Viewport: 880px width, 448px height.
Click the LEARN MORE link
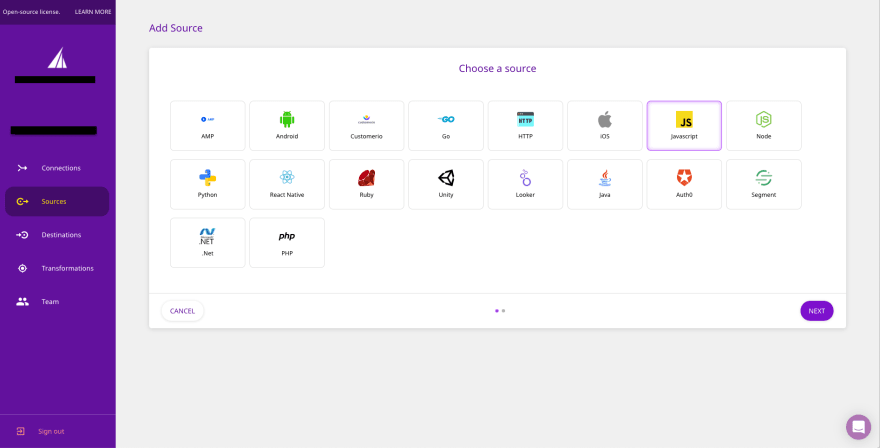93,12
